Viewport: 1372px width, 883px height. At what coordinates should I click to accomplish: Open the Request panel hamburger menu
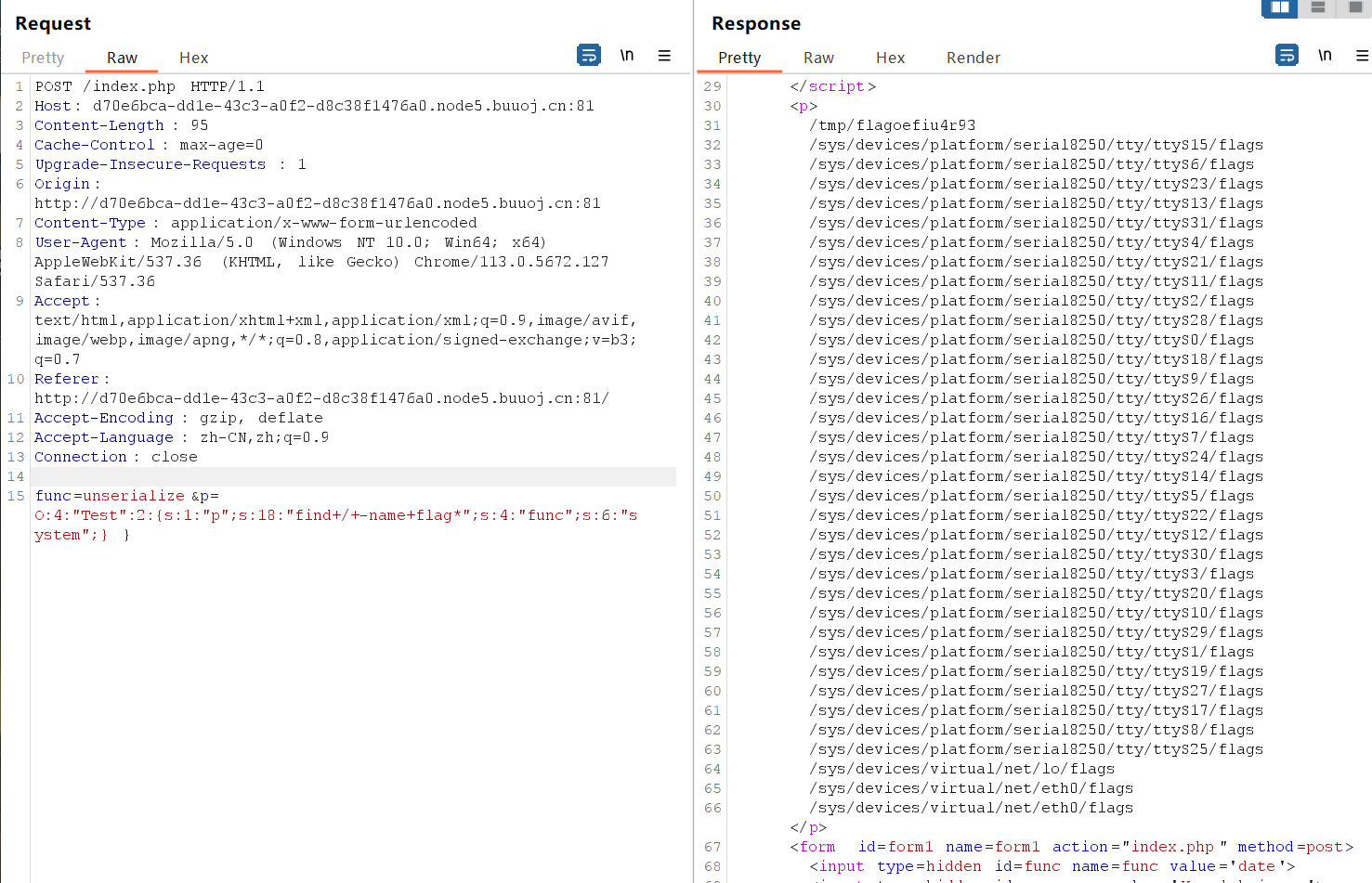pyautogui.click(x=664, y=56)
